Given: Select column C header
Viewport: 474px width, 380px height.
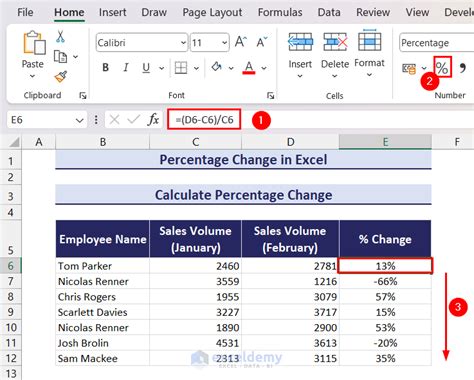Looking at the screenshot, I should tap(195, 142).
